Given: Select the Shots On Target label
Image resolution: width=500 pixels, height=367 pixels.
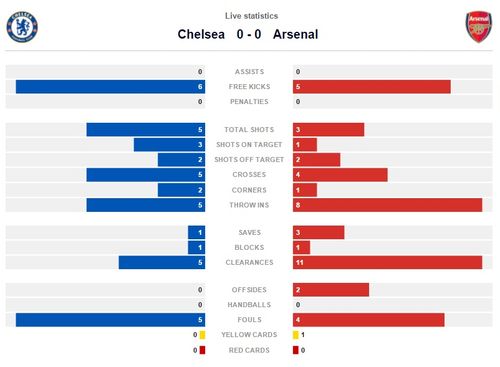Looking at the screenshot, I should coord(249,145).
